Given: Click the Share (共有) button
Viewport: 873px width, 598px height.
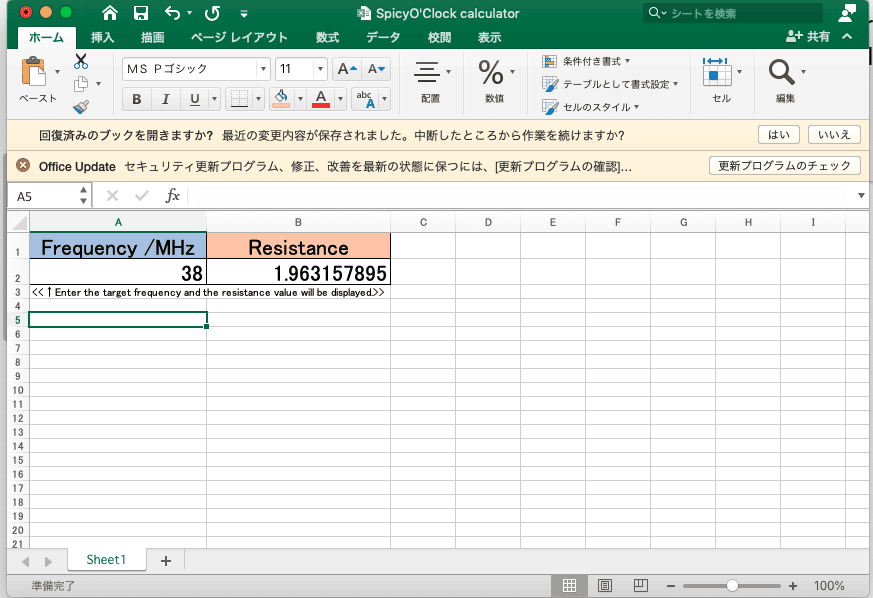Looking at the screenshot, I should click(808, 37).
